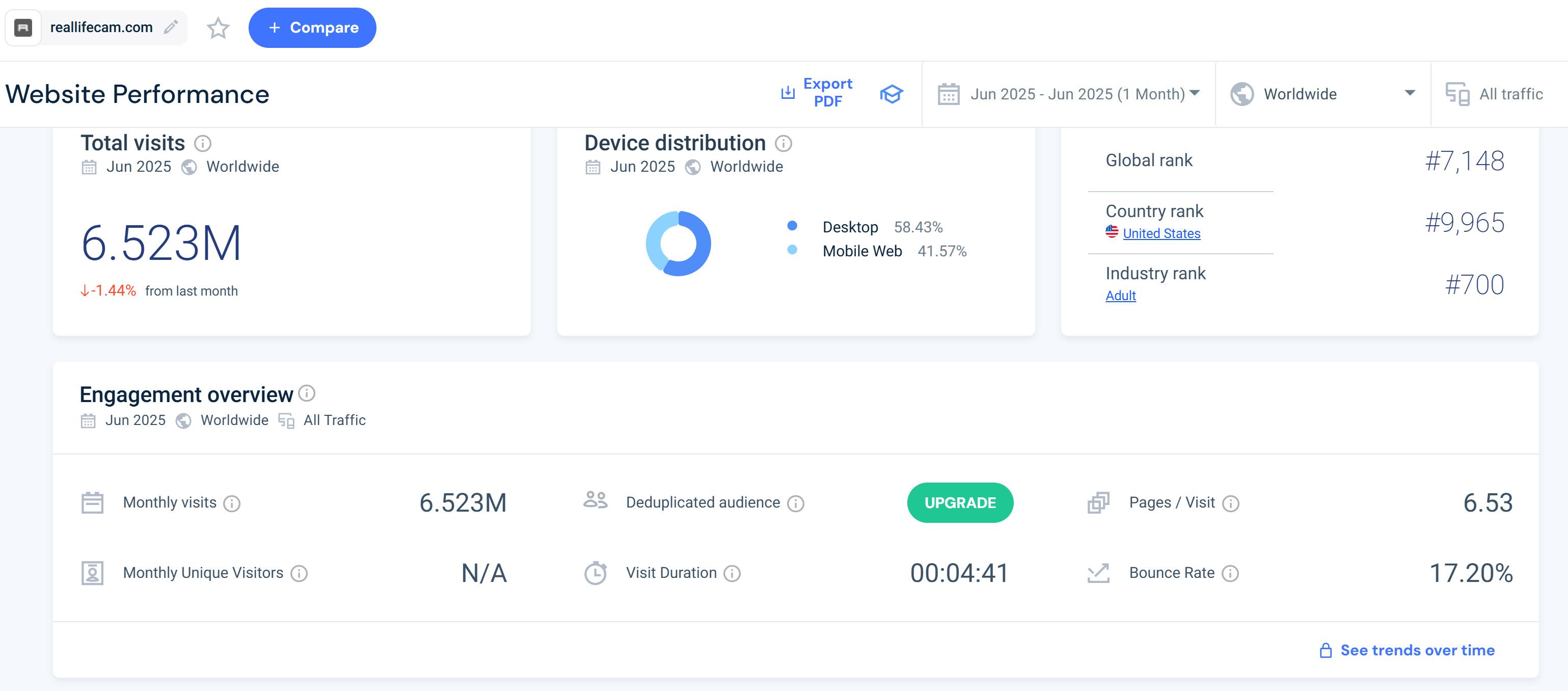Click the star favorite icon
1568x691 pixels.
[x=218, y=28]
